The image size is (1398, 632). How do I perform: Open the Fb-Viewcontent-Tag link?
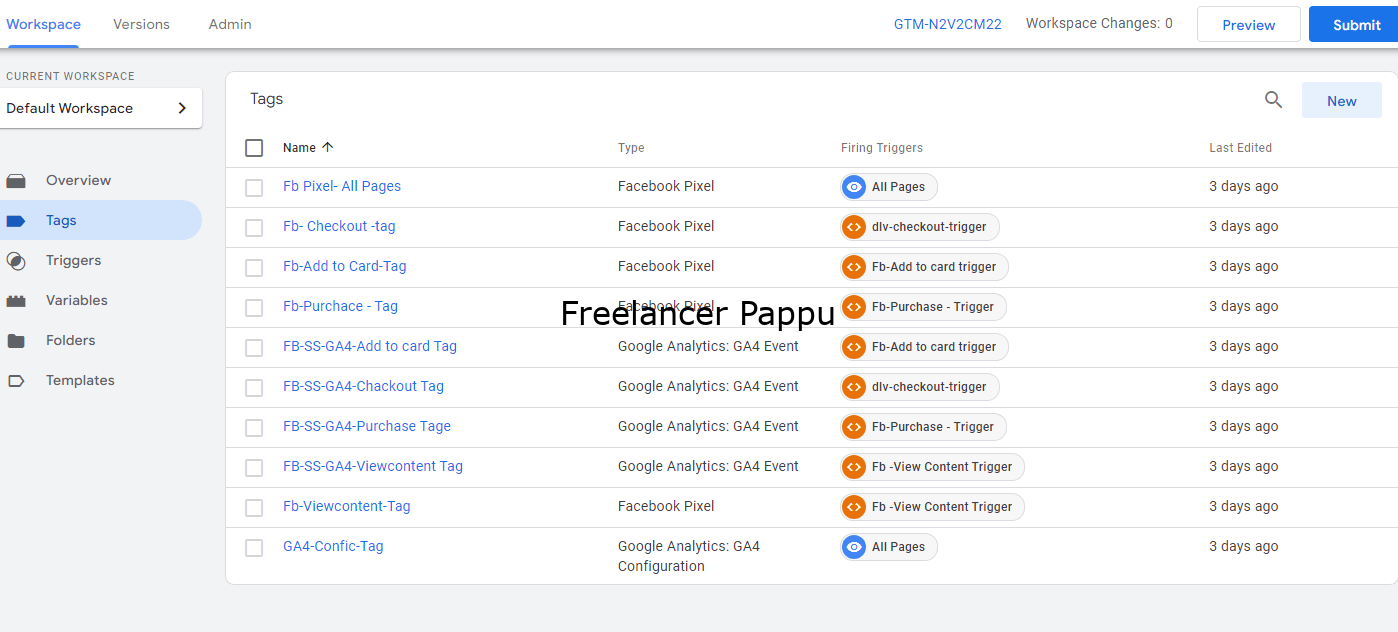pyautogui.click(x=347, y=506)
